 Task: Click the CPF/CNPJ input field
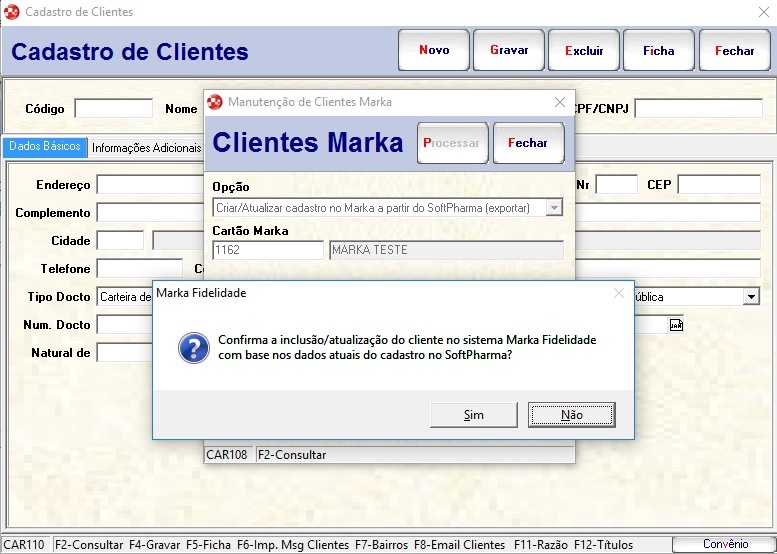[698, 109]
